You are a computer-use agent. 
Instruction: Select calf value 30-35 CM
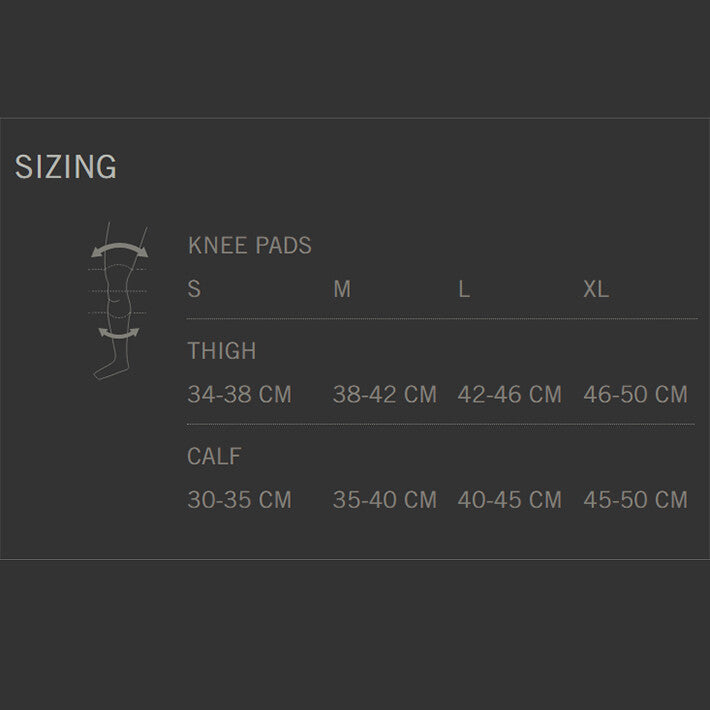coord(239,499)
